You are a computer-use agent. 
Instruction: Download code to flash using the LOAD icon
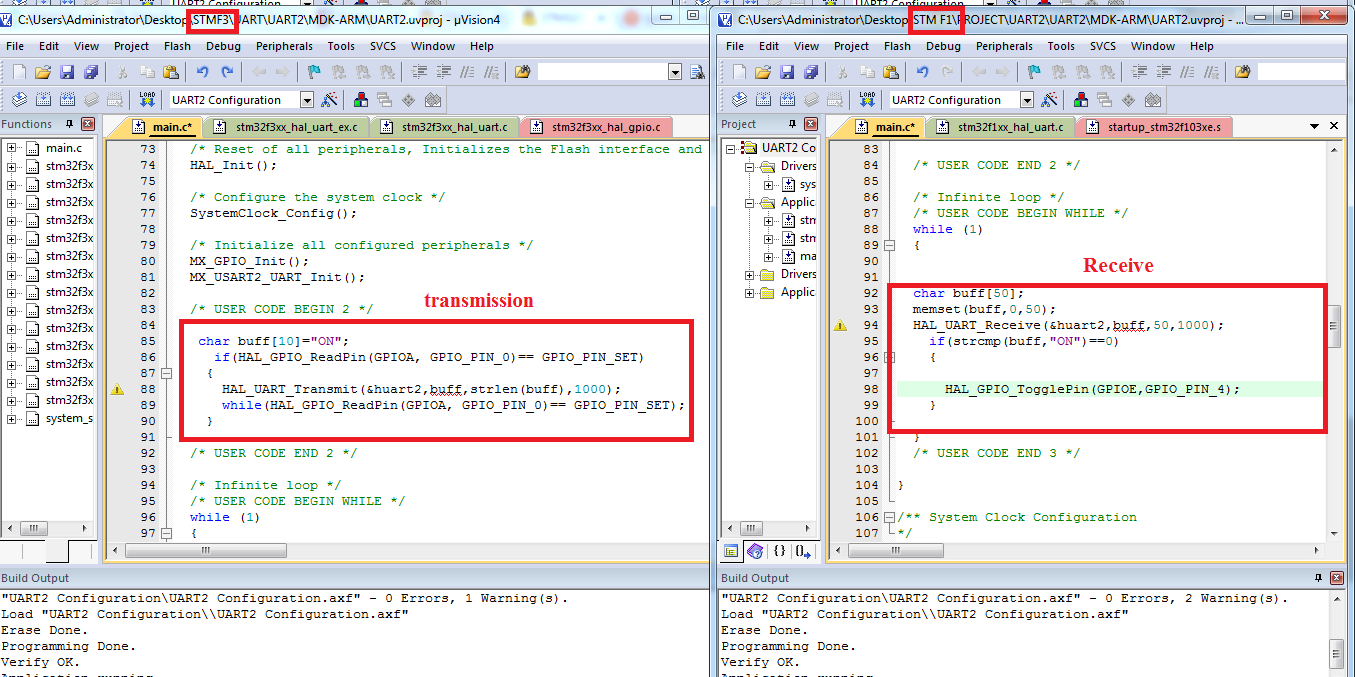pos(146,99)
